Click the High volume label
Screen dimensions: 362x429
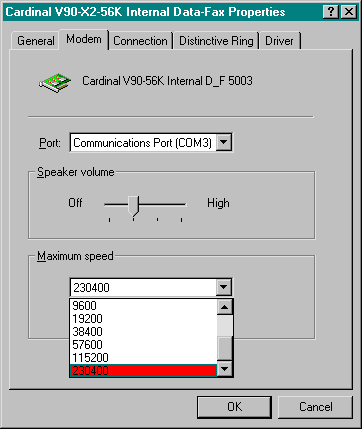pyautogui.click(x=218, y=203)
